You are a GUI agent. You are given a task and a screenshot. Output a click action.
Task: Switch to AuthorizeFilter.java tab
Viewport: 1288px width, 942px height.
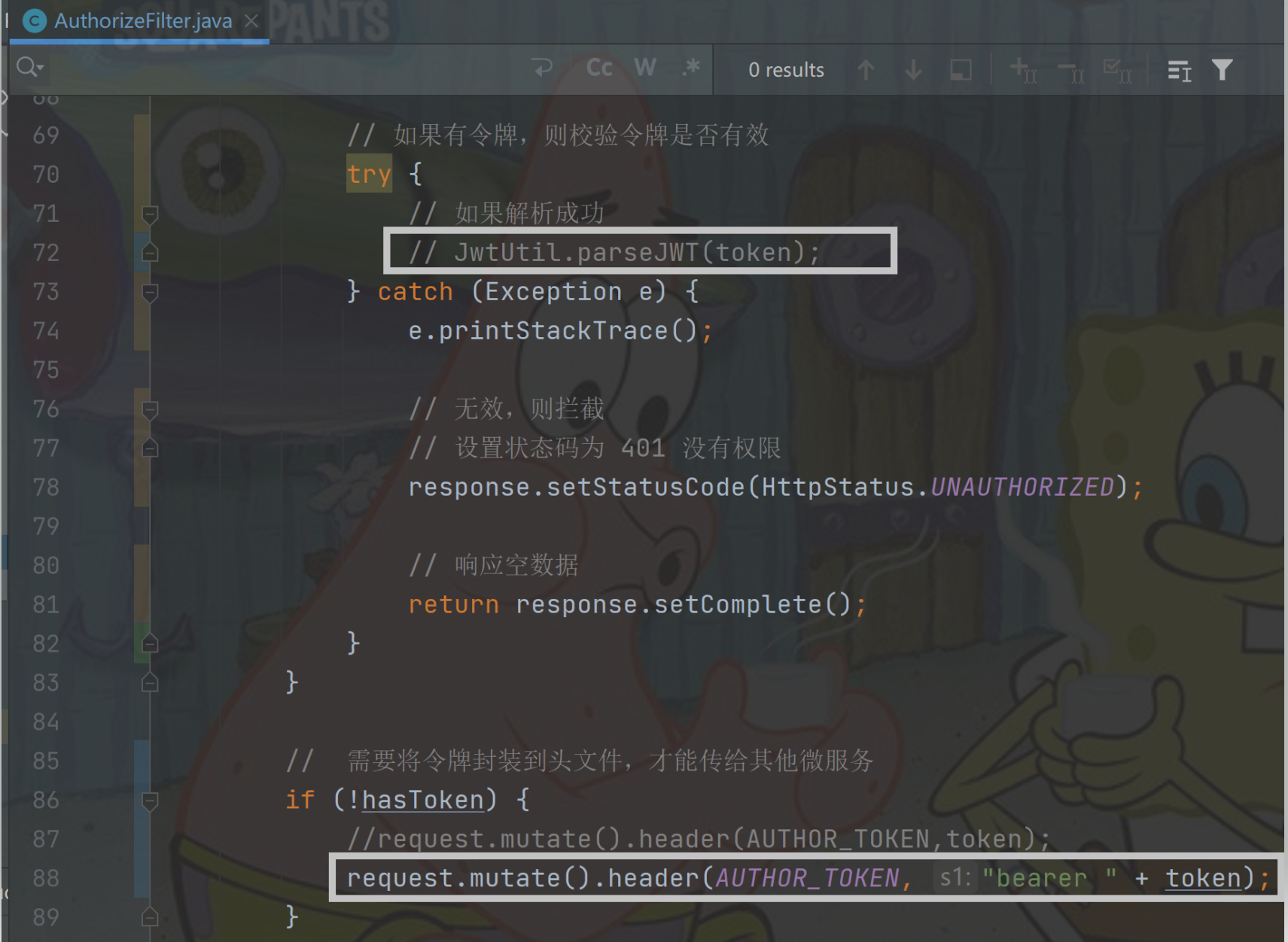point(143,21)
